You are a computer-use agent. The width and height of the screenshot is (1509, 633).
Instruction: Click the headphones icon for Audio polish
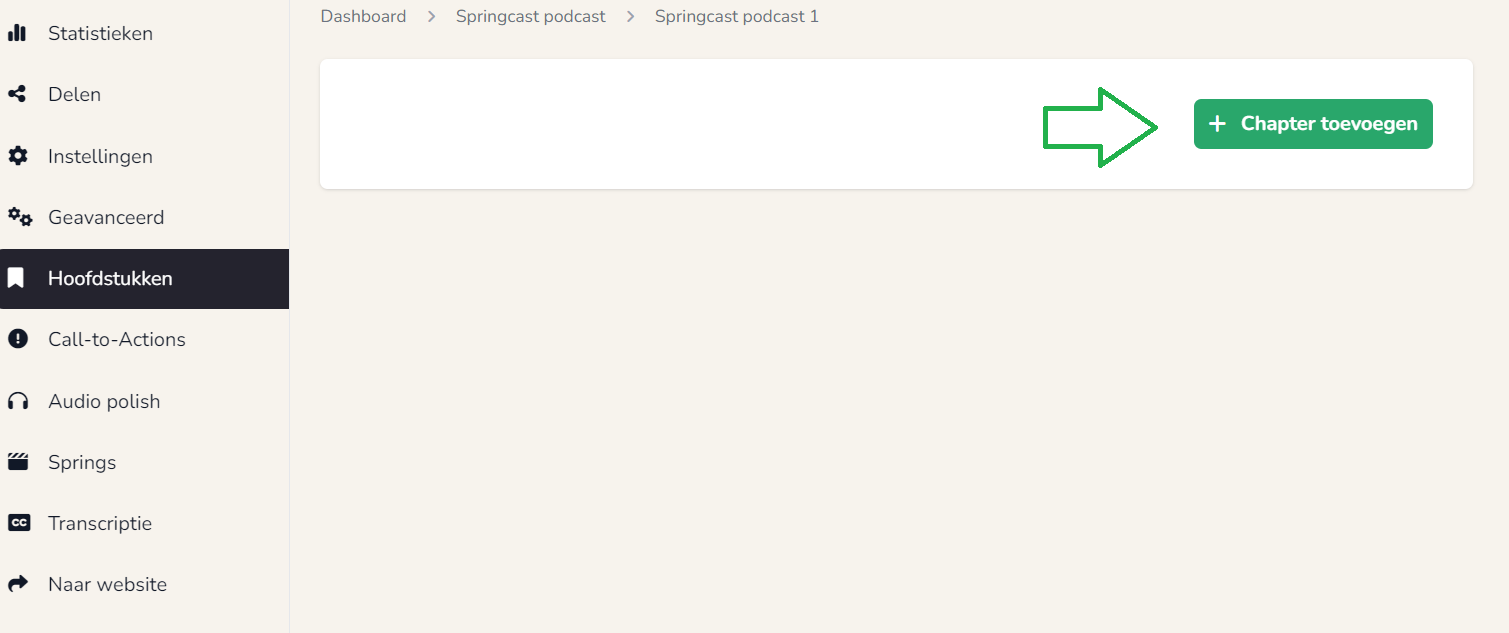click(x=17, y=401)
